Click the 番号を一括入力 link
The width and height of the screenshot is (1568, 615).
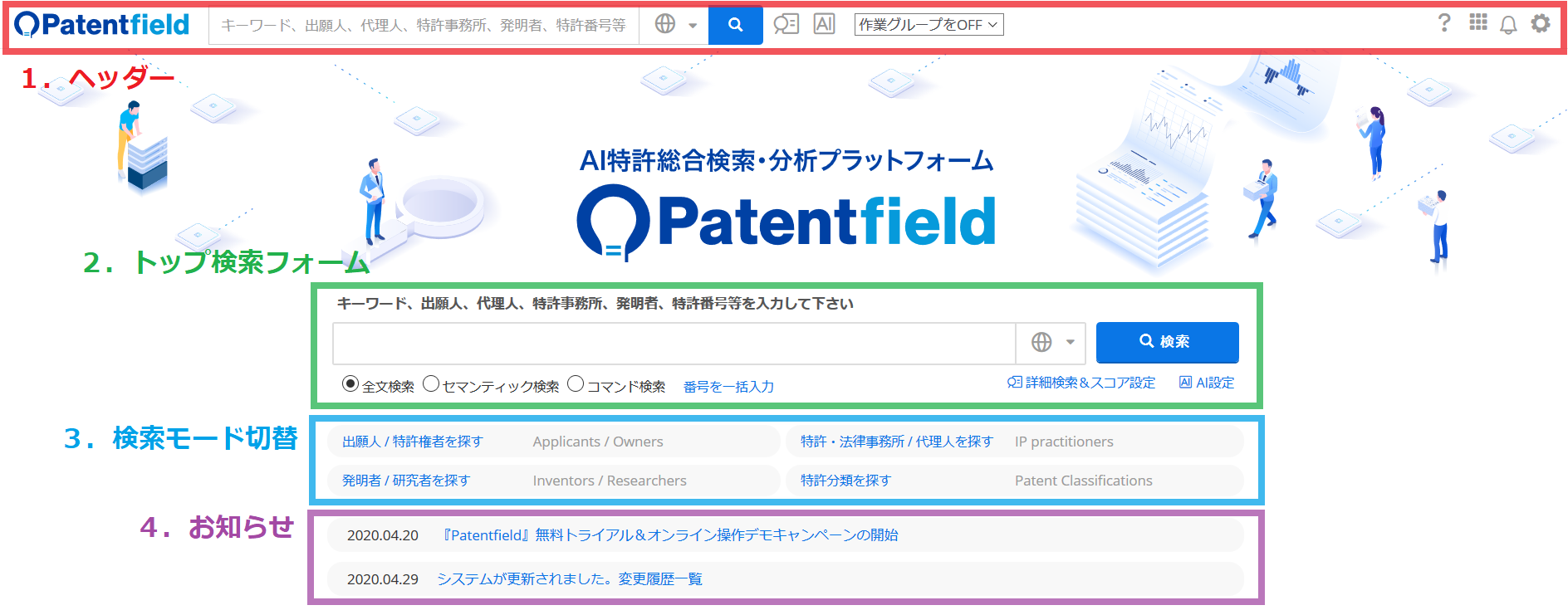point(728,387)
